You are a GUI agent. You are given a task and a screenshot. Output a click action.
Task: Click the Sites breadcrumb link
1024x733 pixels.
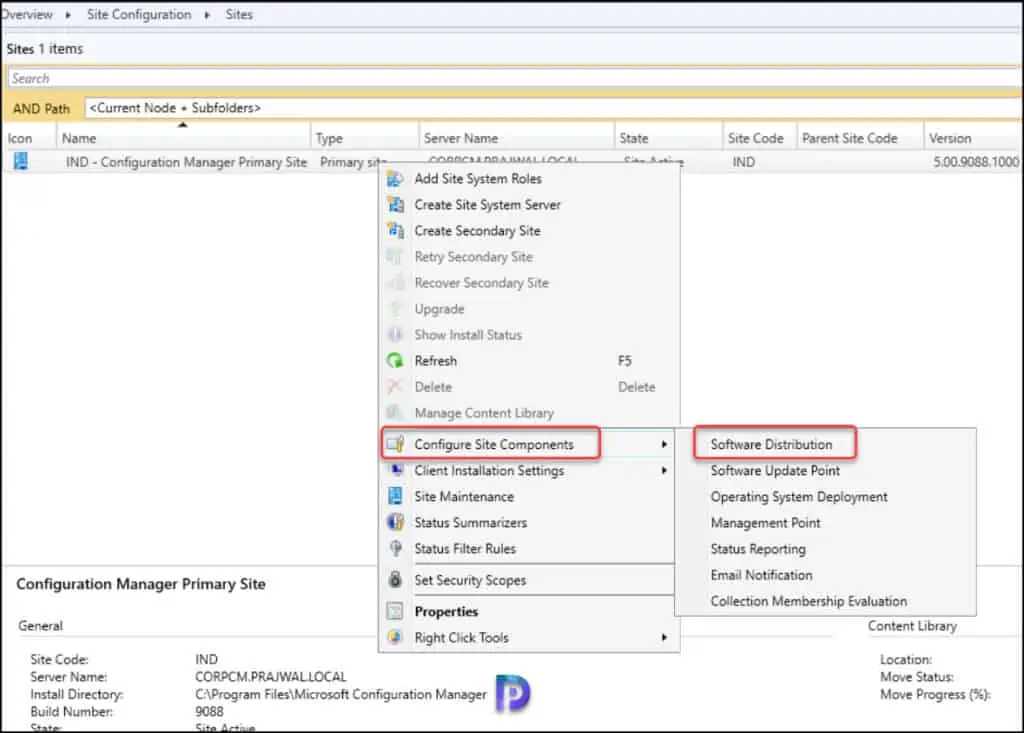[239, 14]
